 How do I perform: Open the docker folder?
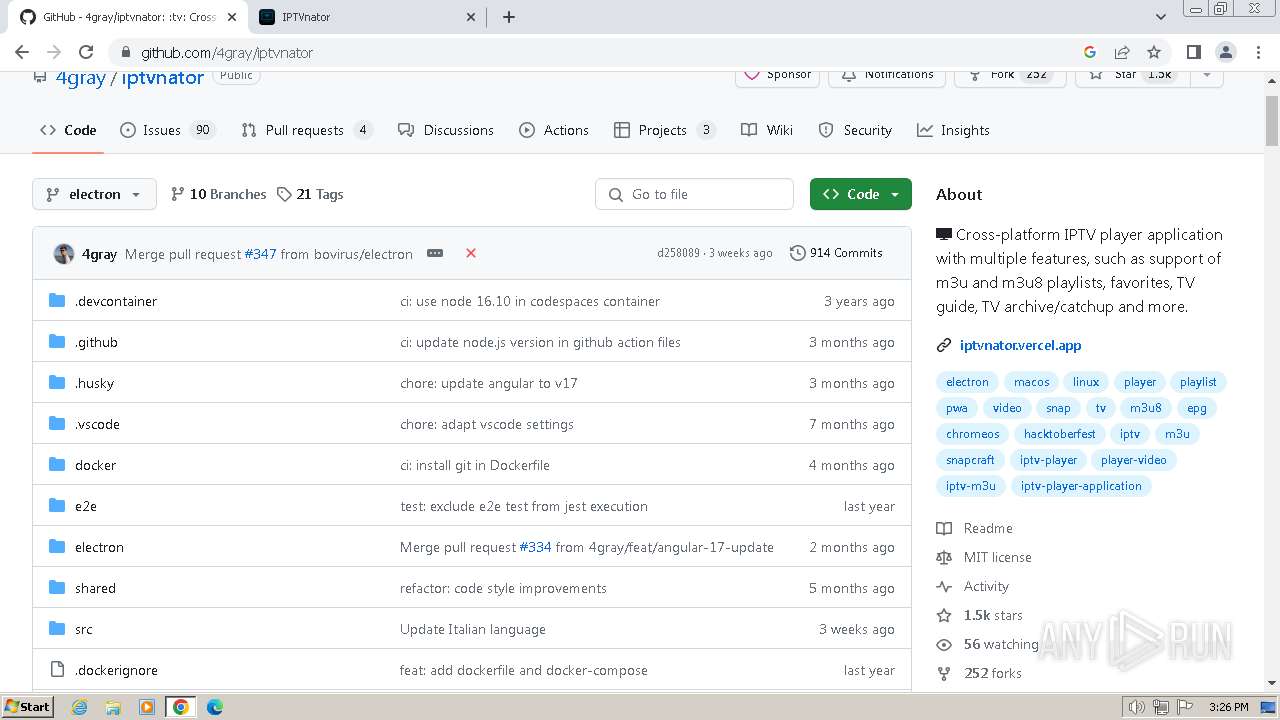tap(95, 465)
